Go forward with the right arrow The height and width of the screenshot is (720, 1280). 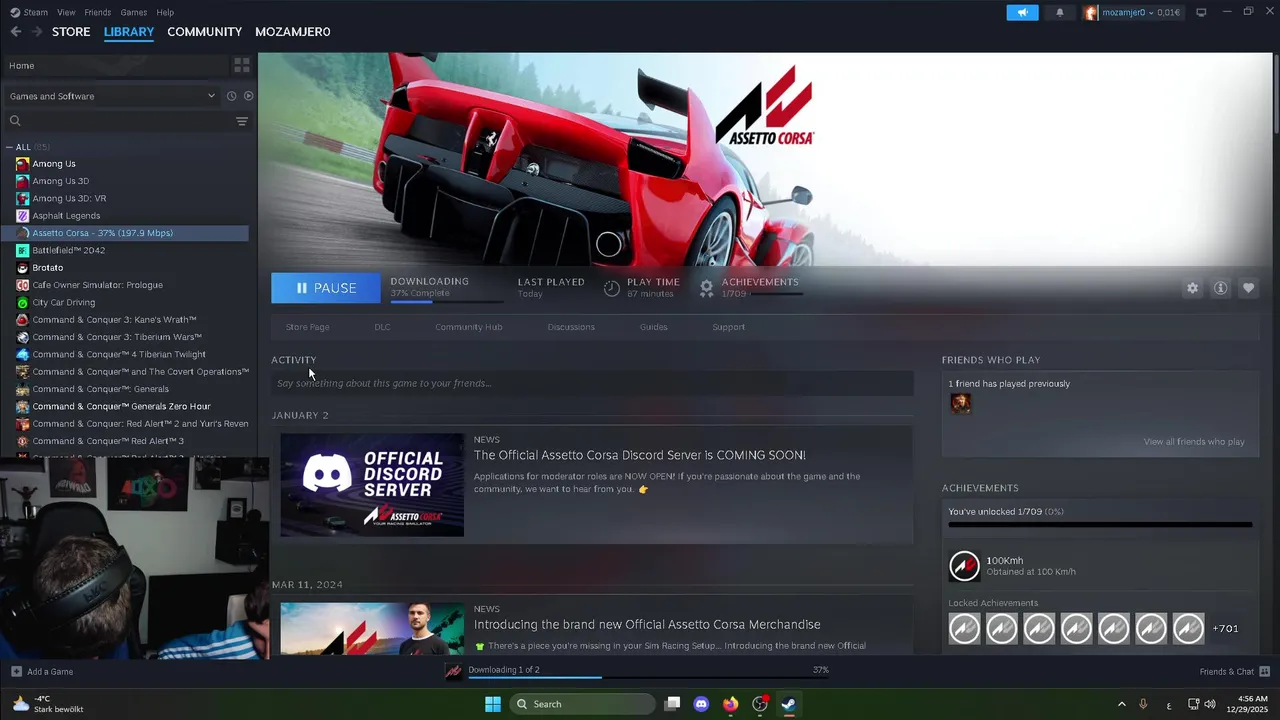click(x=37, y=32)
